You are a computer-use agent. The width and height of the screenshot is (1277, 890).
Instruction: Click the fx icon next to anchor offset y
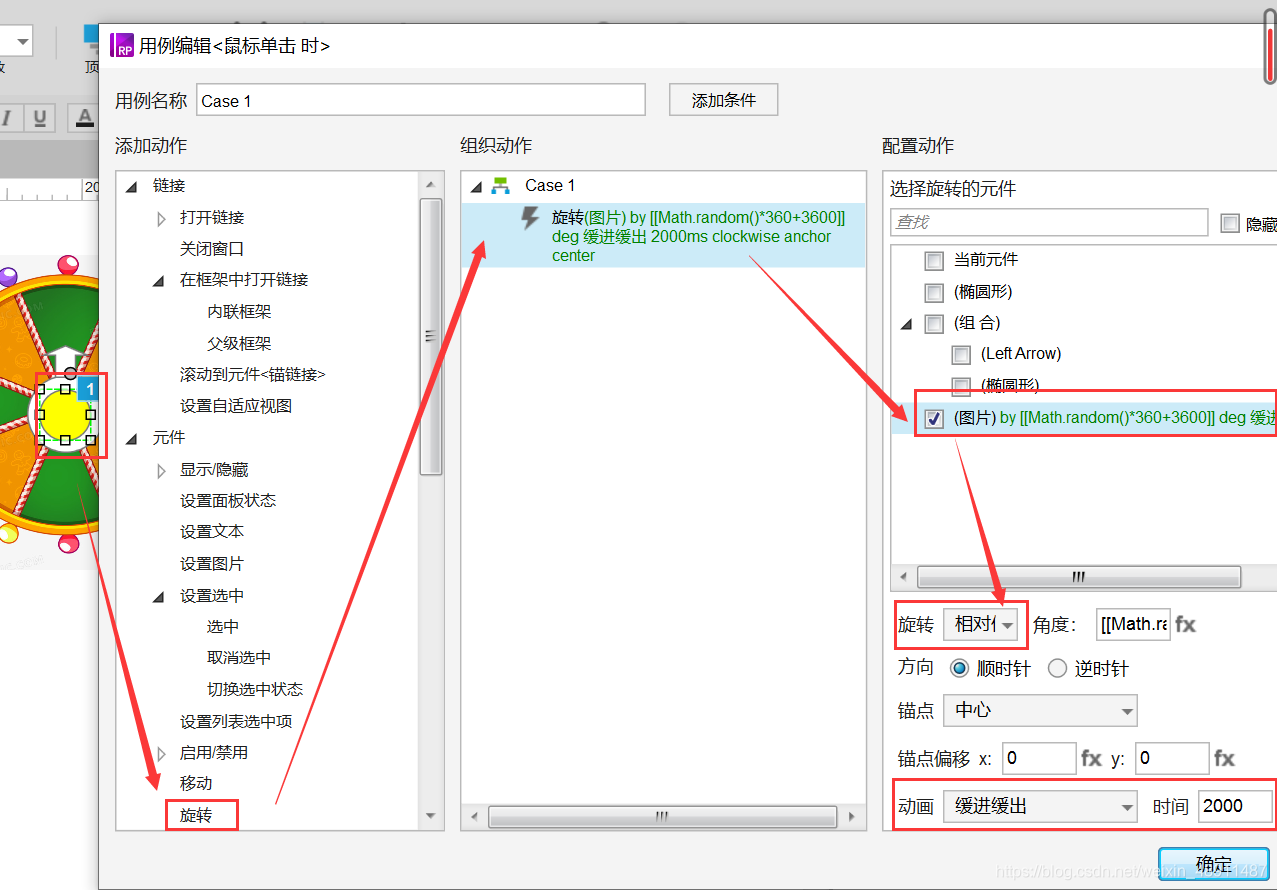[x=1224, y=759]
